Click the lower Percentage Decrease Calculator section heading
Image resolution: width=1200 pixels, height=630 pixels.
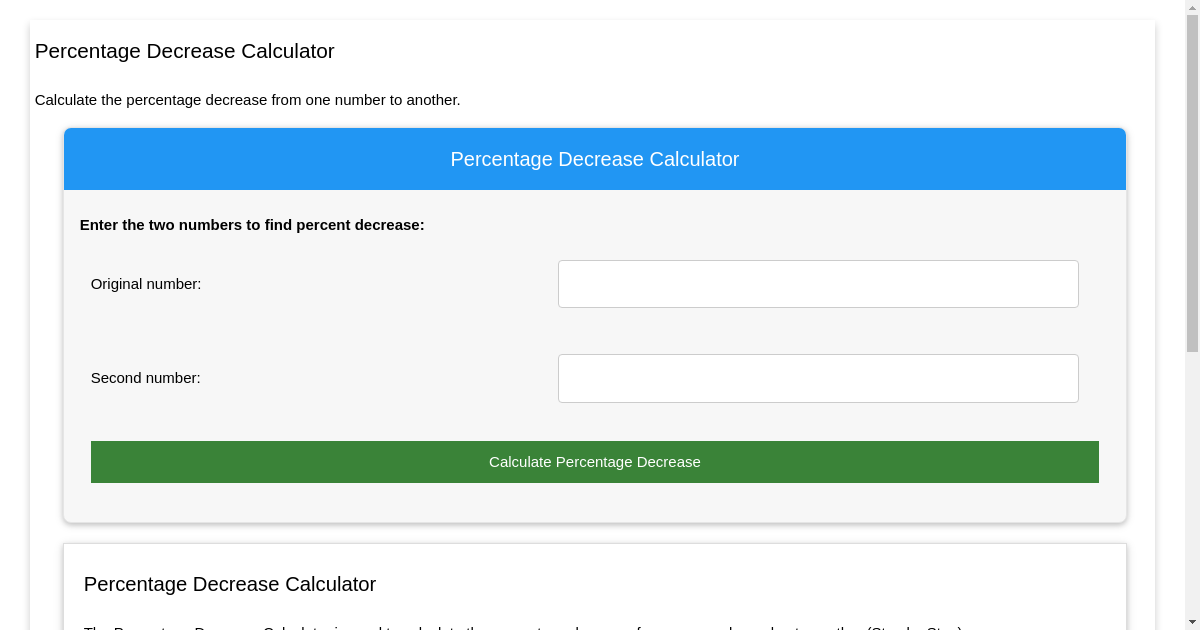[x=230, y=584]
